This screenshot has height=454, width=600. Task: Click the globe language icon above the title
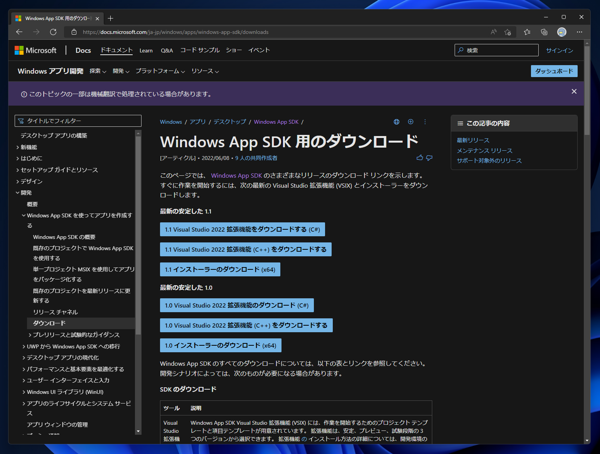click(x=396, y=122)
